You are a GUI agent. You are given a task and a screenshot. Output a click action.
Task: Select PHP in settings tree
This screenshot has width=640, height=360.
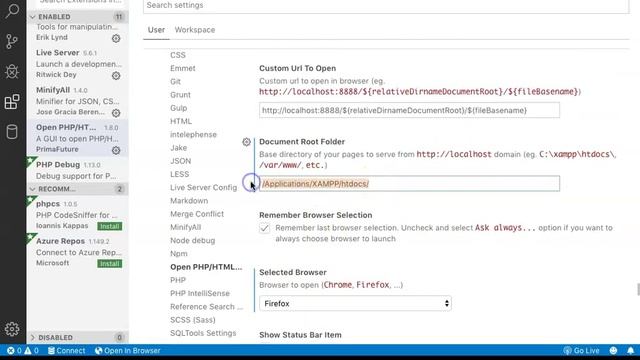coord(178,280)
